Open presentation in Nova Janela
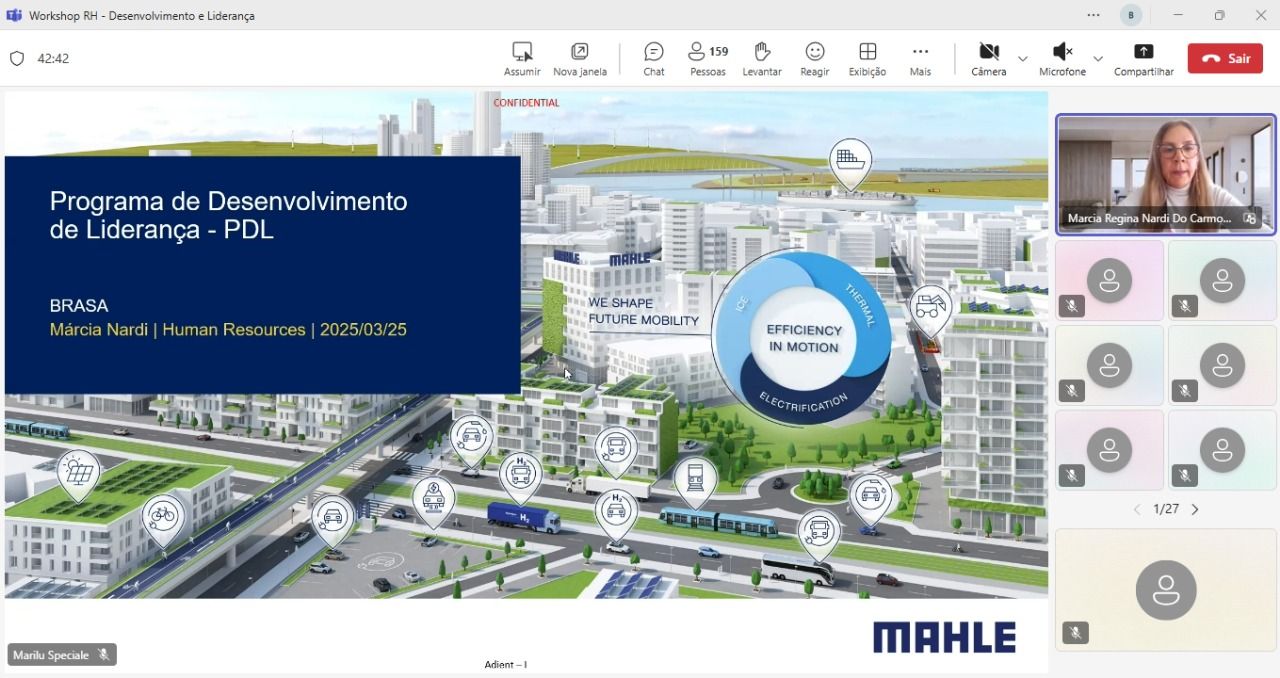 pos(579,52)
